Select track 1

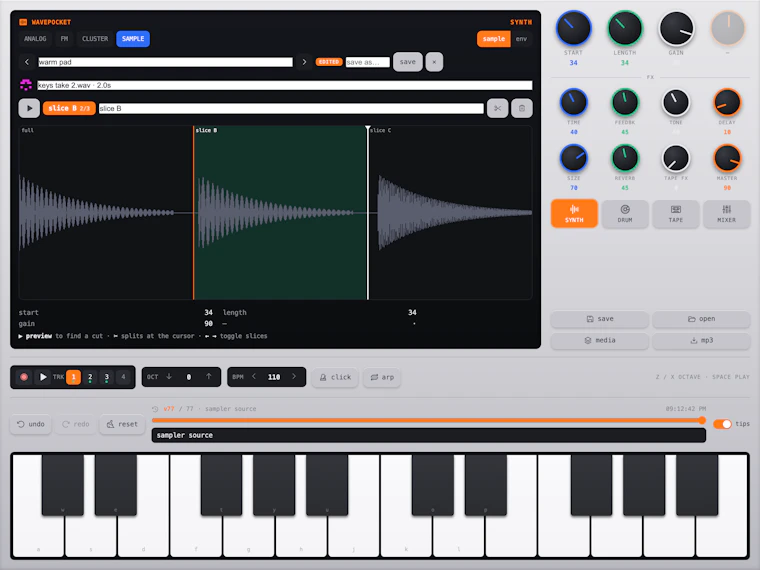(74, 377)
